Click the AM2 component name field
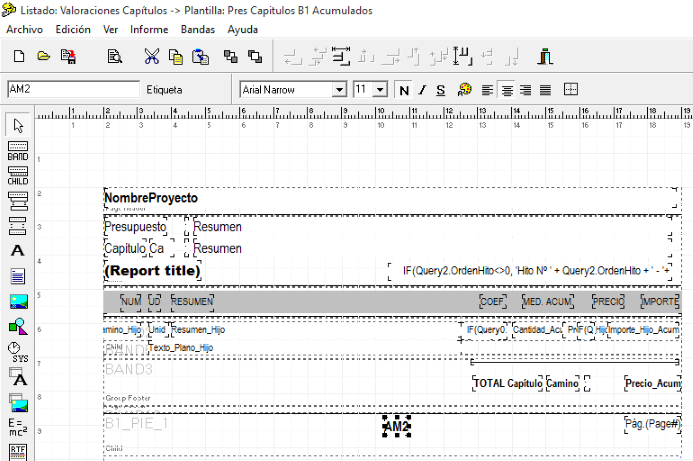Viewport: 693px width, 461px height. 72,89
